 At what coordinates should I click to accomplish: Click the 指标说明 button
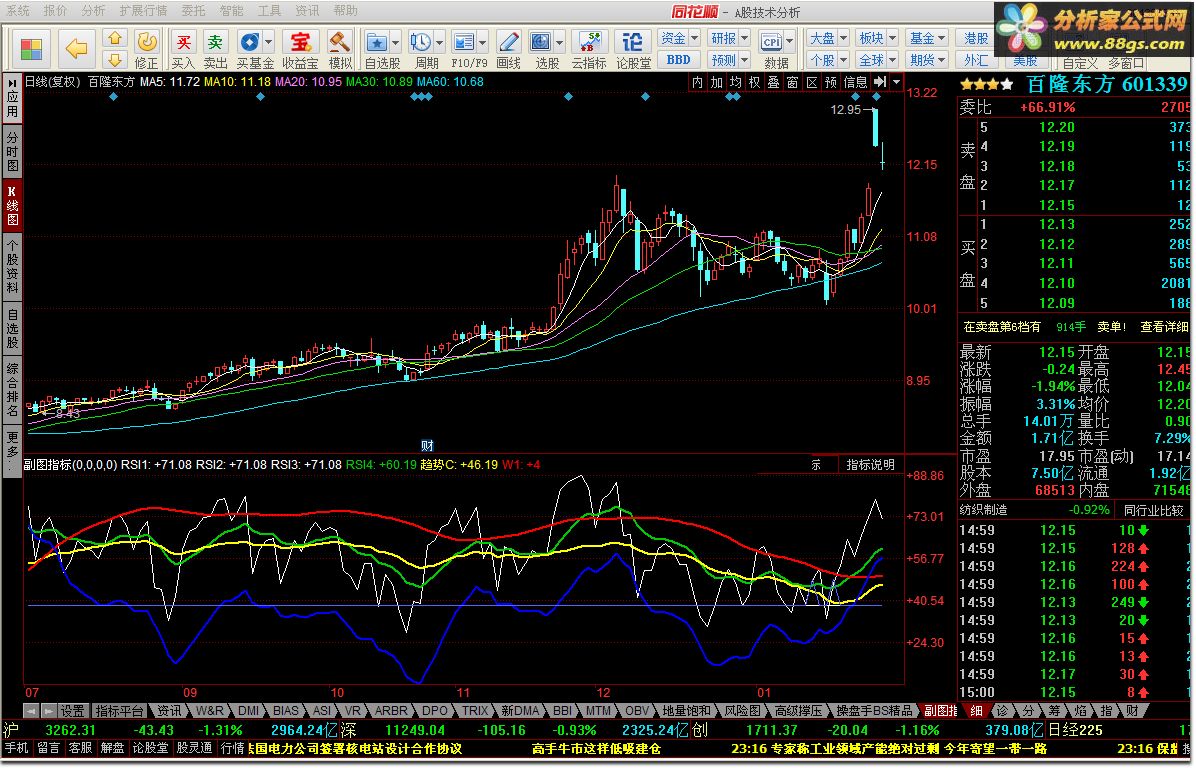[870, 464]
